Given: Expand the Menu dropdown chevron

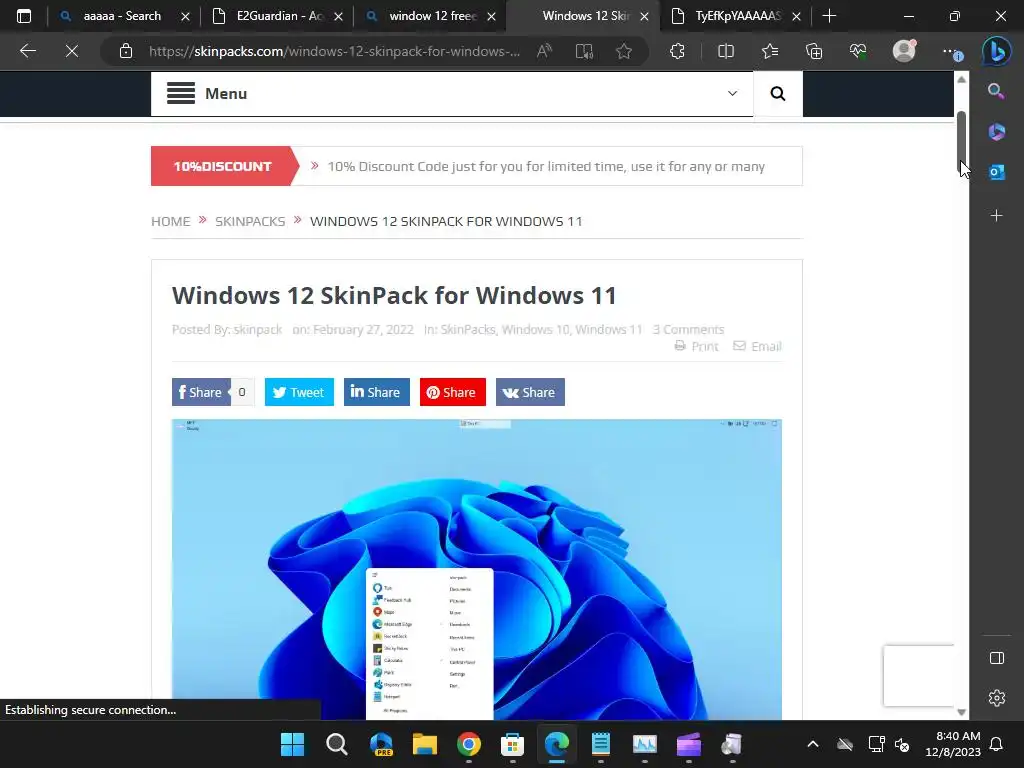Looking at the screenshot, I should (732, 93).
